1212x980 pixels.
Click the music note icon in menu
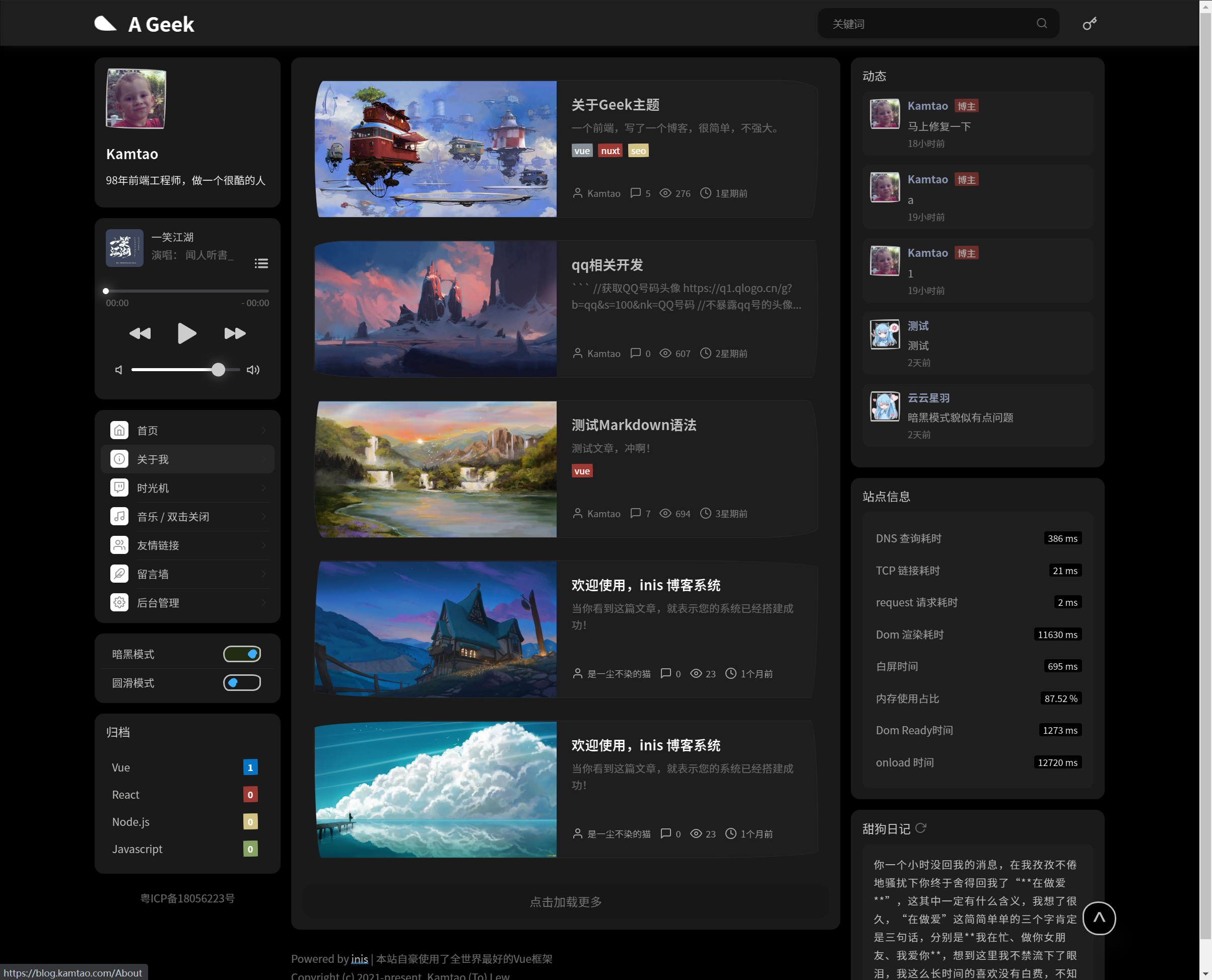click(119, 517)
